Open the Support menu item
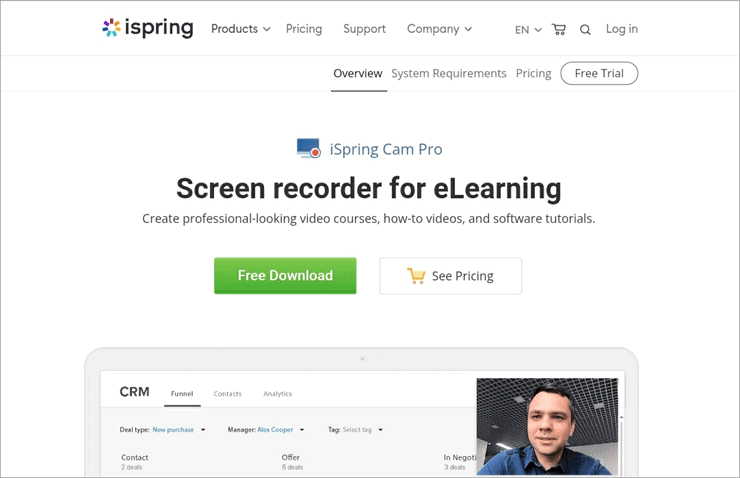The height and width of the screenshot is (478, 740). click(364, 29)
